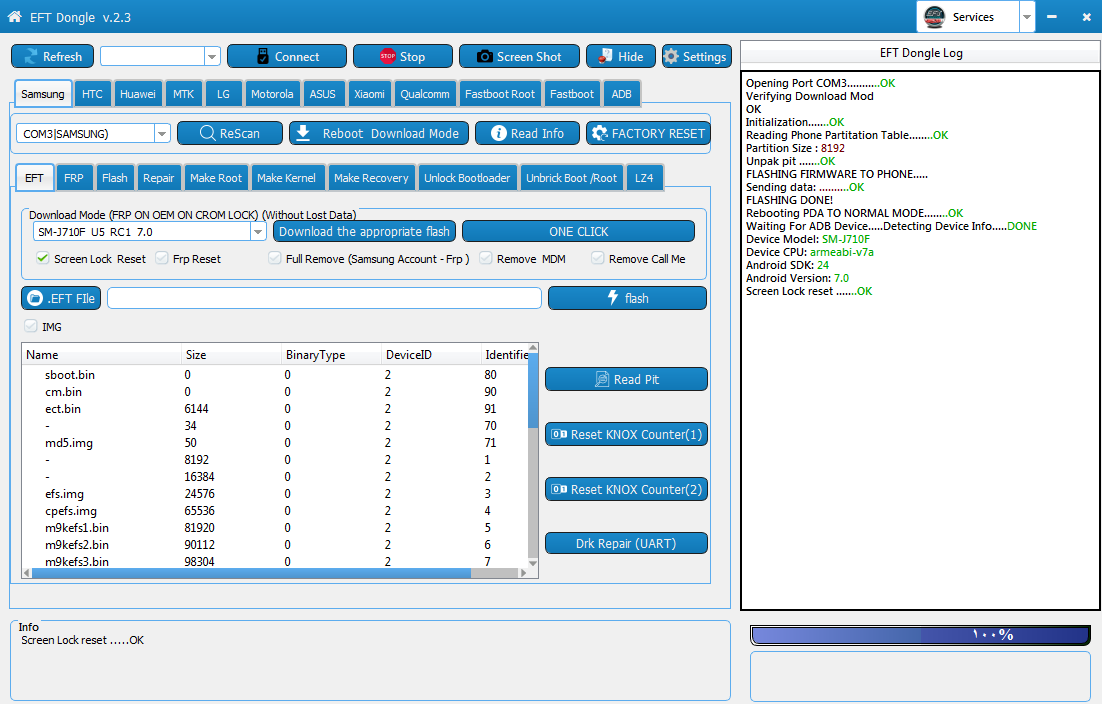This screenshot has width=1102, height=704.
Task: Click the Drk Repair (UART) button
Action: click(626, 543)
